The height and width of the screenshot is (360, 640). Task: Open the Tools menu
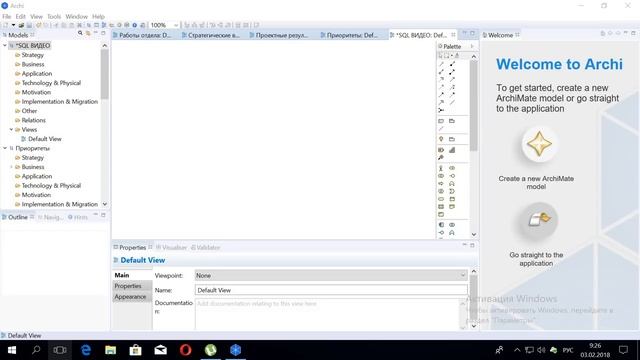pyautogui.click(x=54, y=16)
